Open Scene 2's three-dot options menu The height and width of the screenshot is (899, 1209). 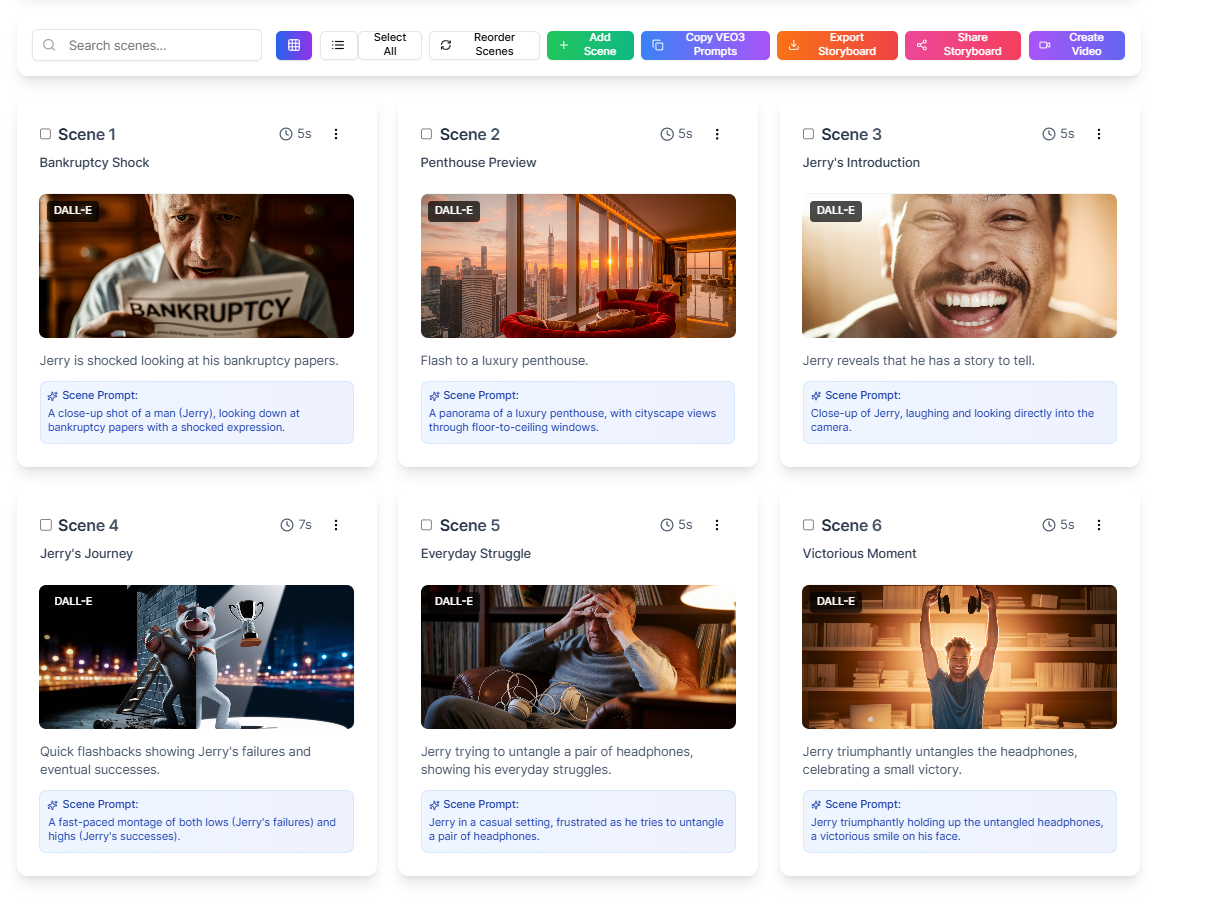coord(717,133)
